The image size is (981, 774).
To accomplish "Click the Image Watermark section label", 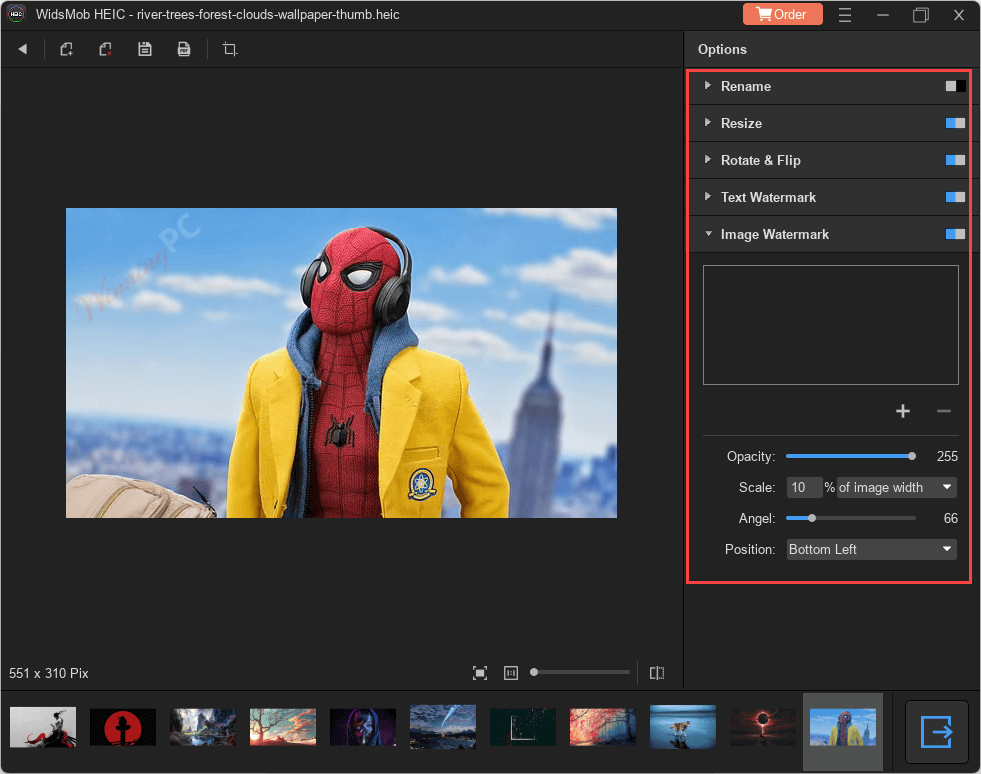I will [775, 234].
